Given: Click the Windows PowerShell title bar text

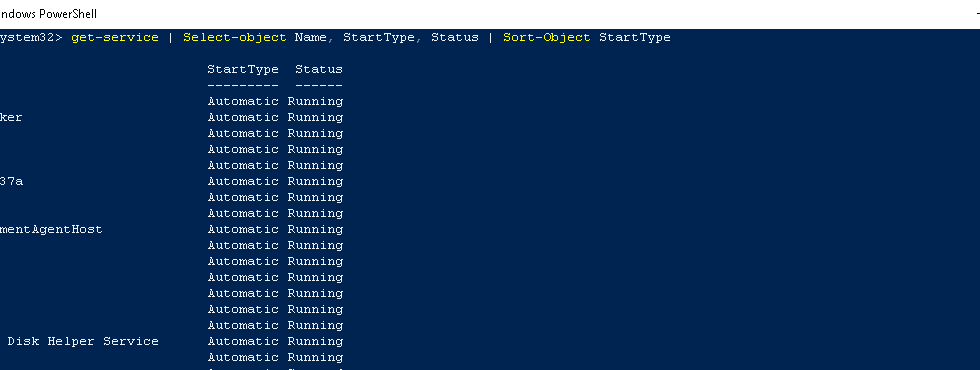Looking at the screenshot, I should (x=48, y=14).
